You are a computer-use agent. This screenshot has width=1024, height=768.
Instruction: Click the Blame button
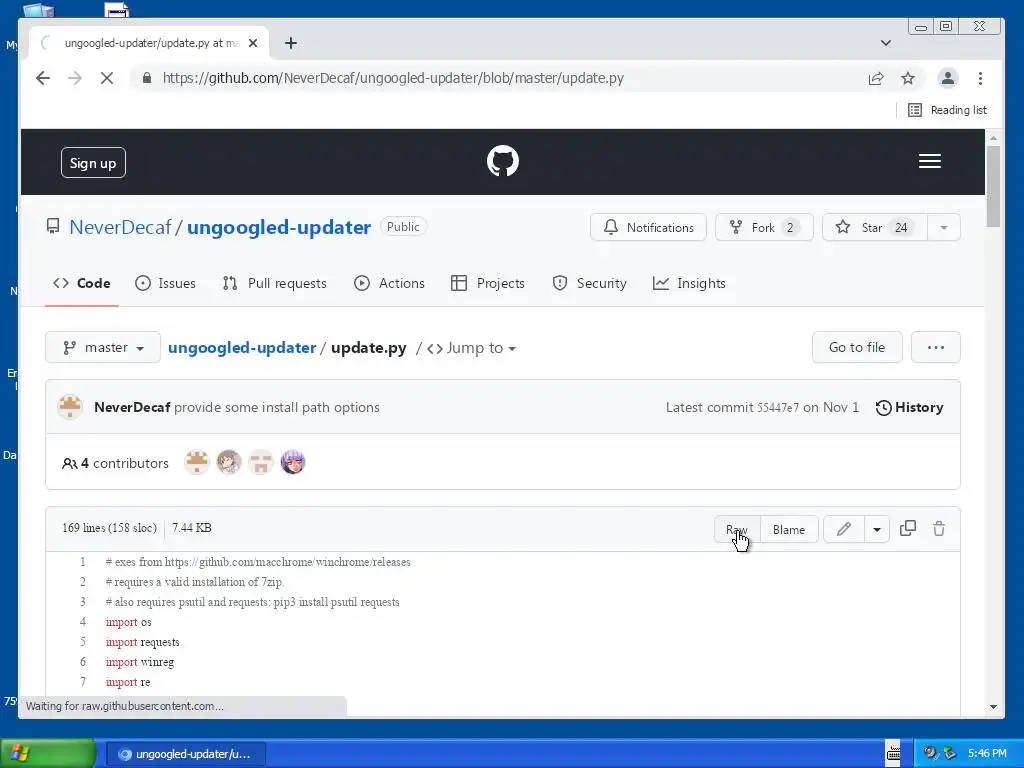pyautogui.click(x=789, y=530)
